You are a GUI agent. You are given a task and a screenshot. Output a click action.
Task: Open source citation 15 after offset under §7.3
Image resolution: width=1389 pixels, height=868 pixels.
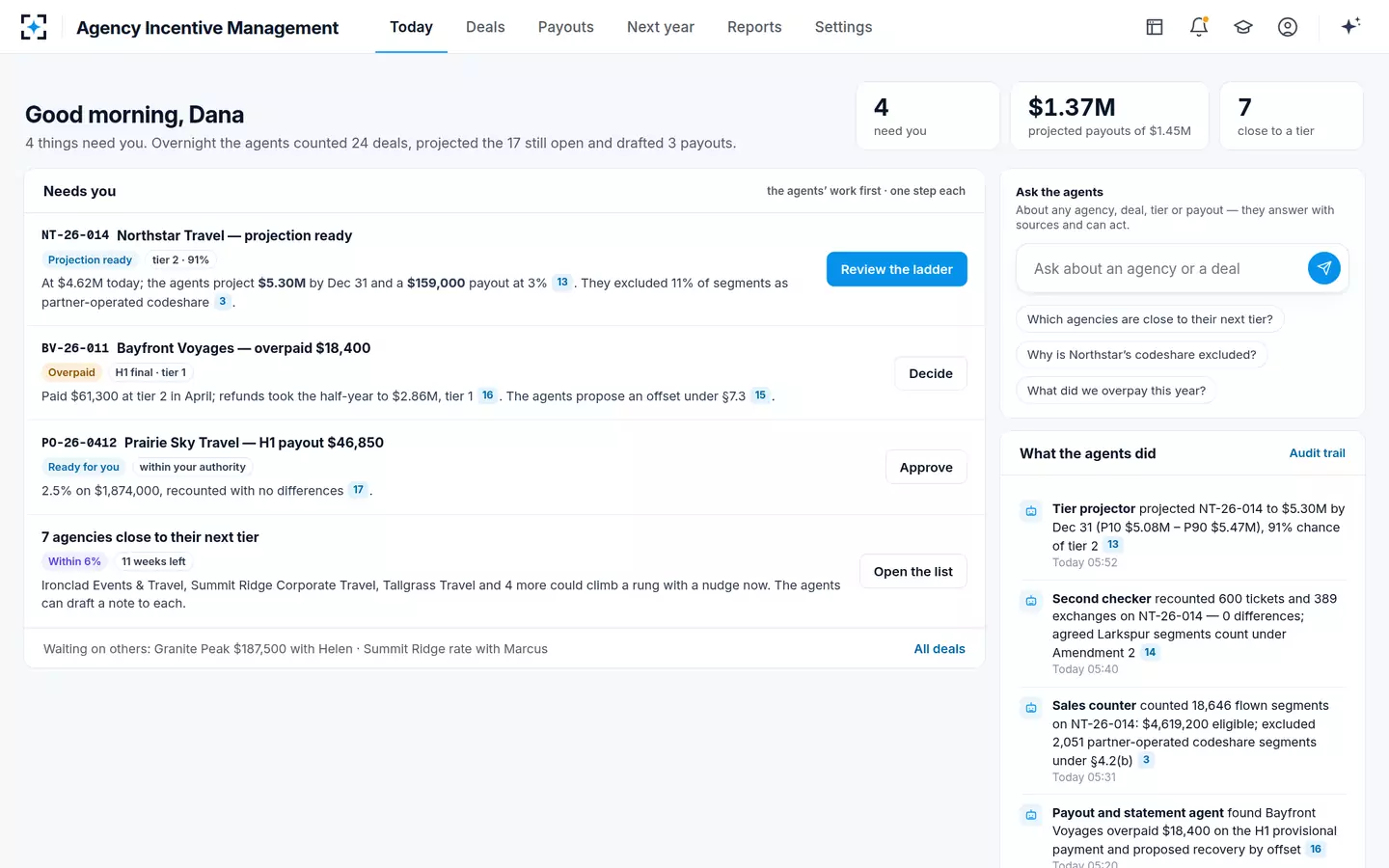tap(760, 395)
